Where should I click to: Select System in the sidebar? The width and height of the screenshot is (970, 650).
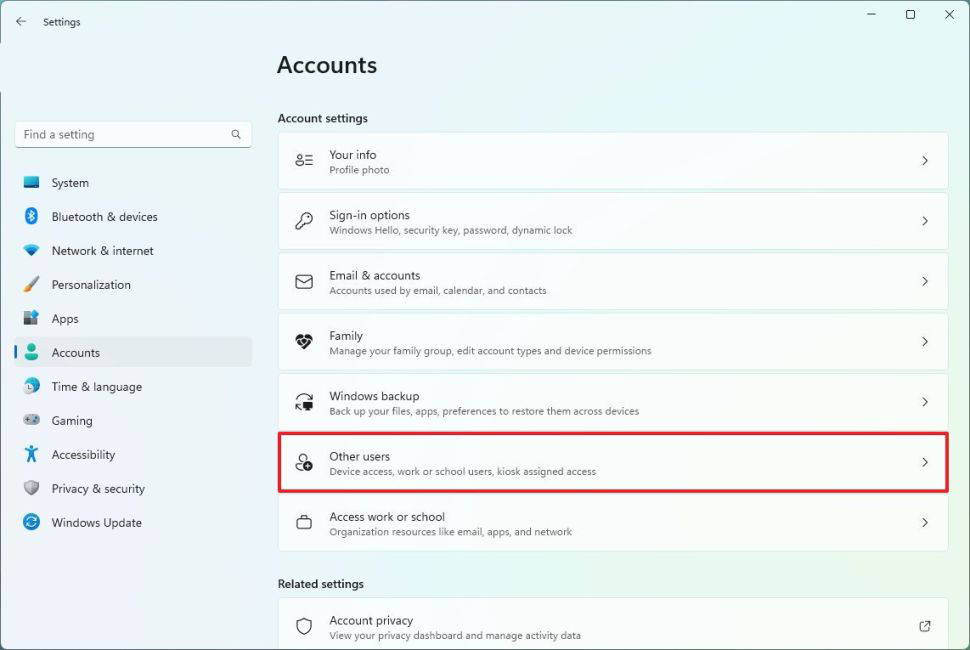(x=70, y=183)
